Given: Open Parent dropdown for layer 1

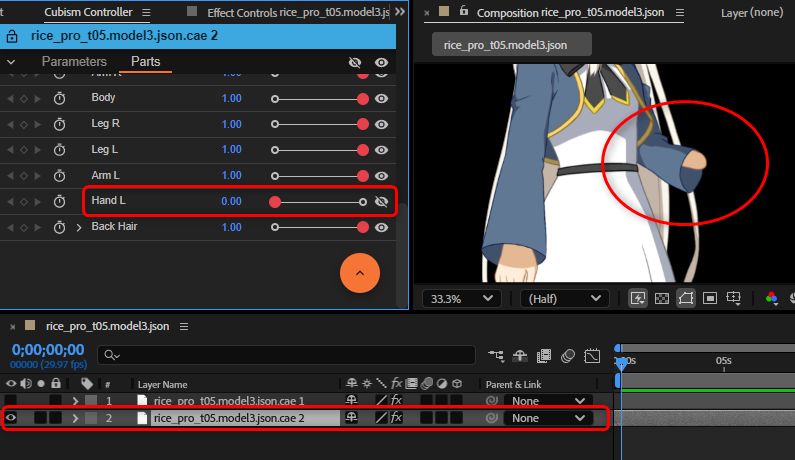Looking at the screenshot, I should point(548,401).
